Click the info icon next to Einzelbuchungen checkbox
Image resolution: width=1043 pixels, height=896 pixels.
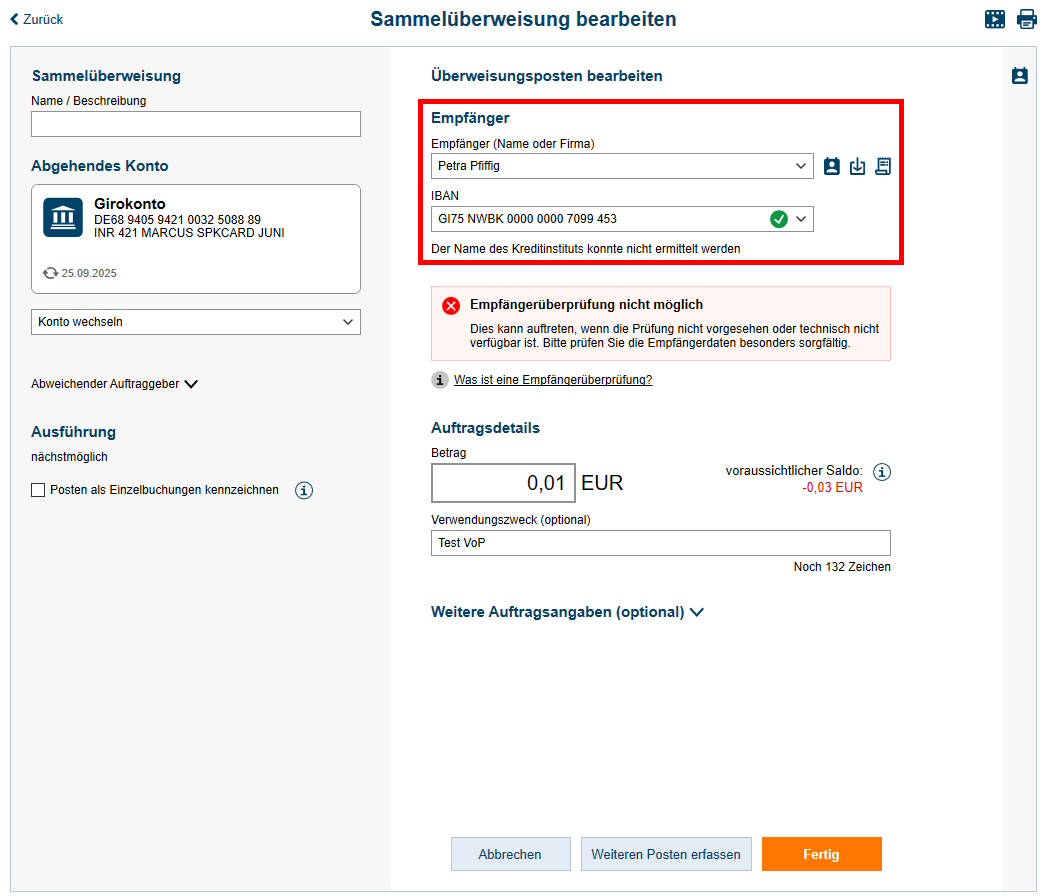tap(304, 490)
